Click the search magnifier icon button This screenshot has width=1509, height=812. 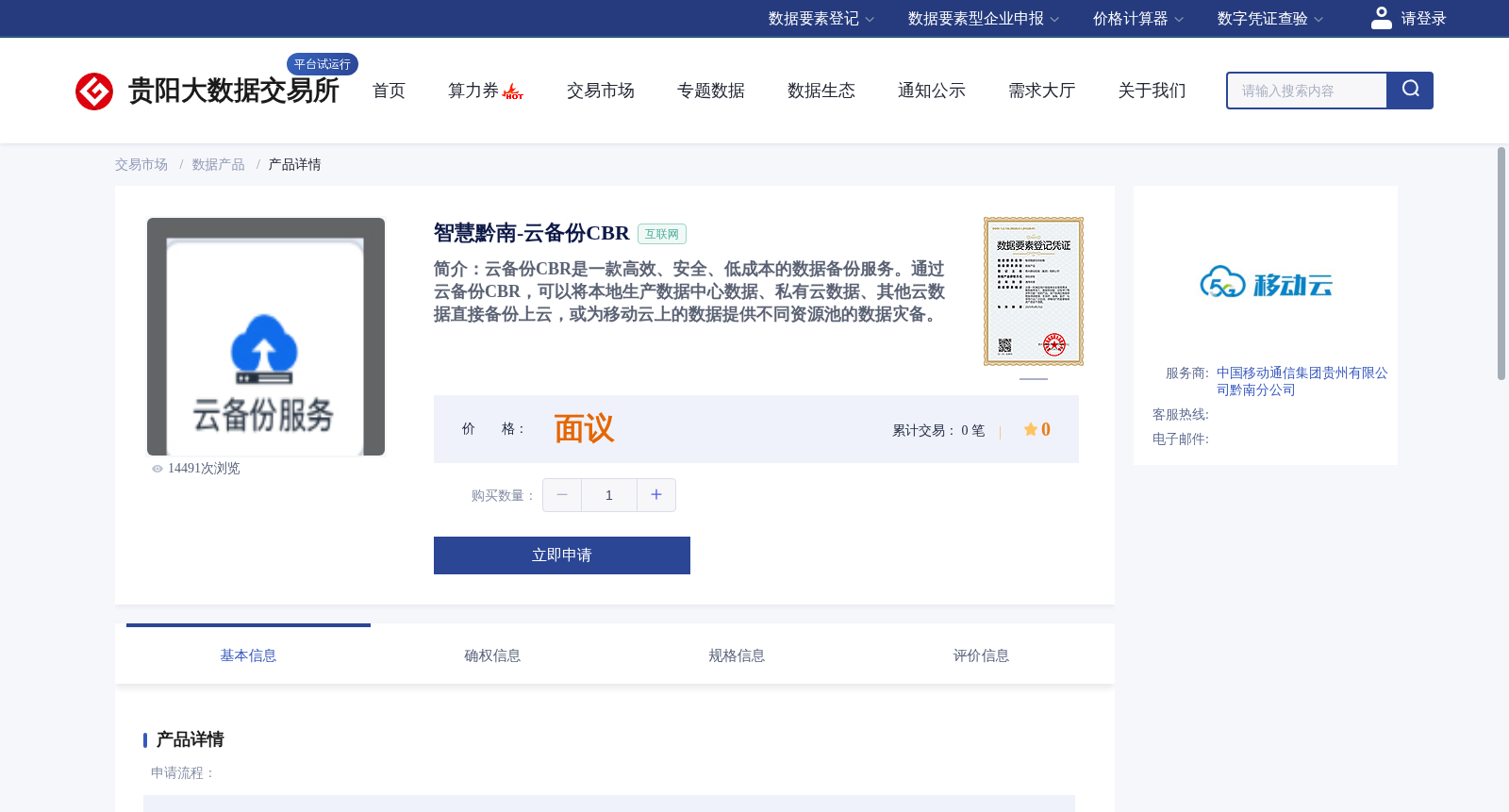tap(1410, 91)
